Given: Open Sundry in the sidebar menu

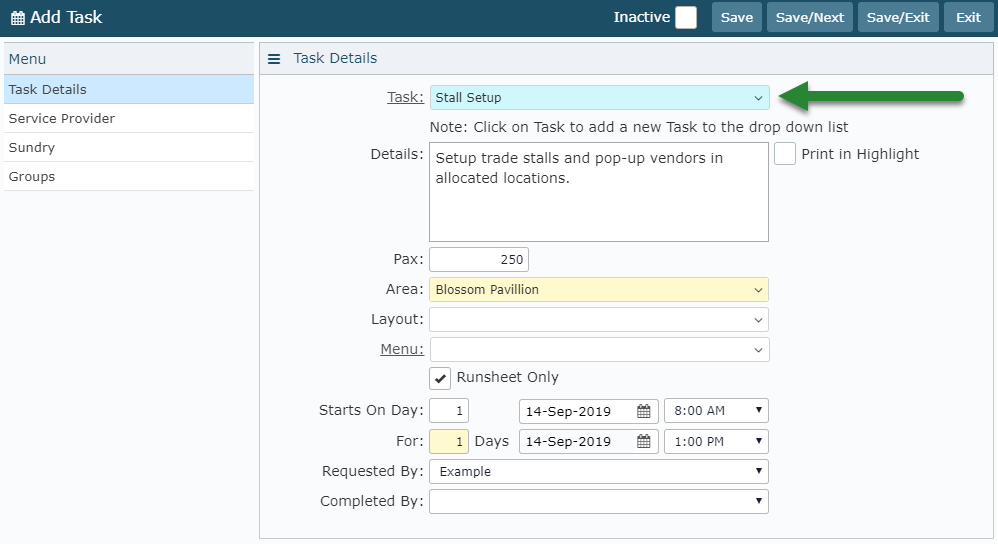Looking at the screenshot, I should pyautogui.click(x=129, y=148).
